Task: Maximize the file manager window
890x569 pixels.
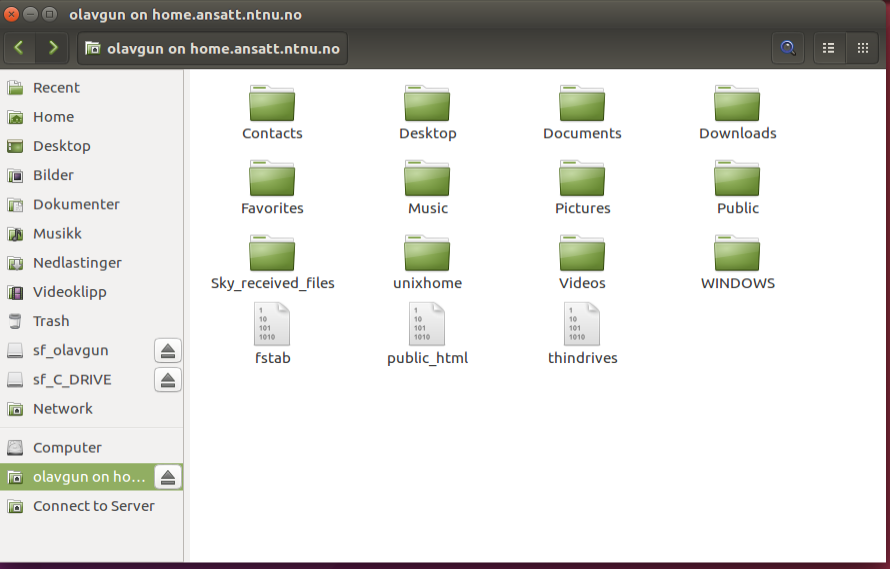Action: click(x=50, y=14)
